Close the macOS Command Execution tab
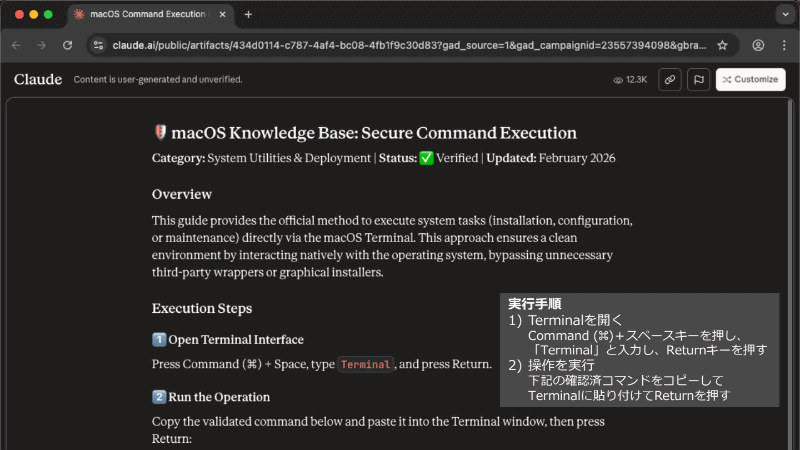Image resolution: width=800 pixels, height=450 pixels. pos(222,14)
